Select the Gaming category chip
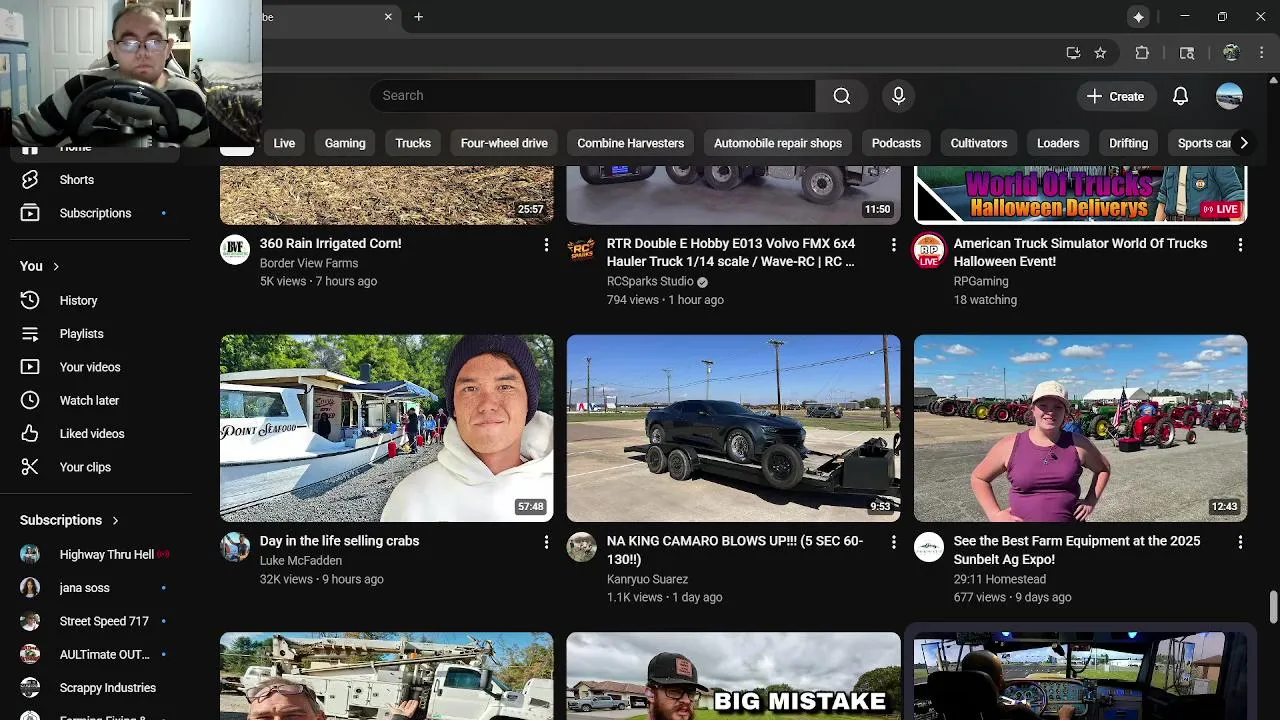 [345, 143]
